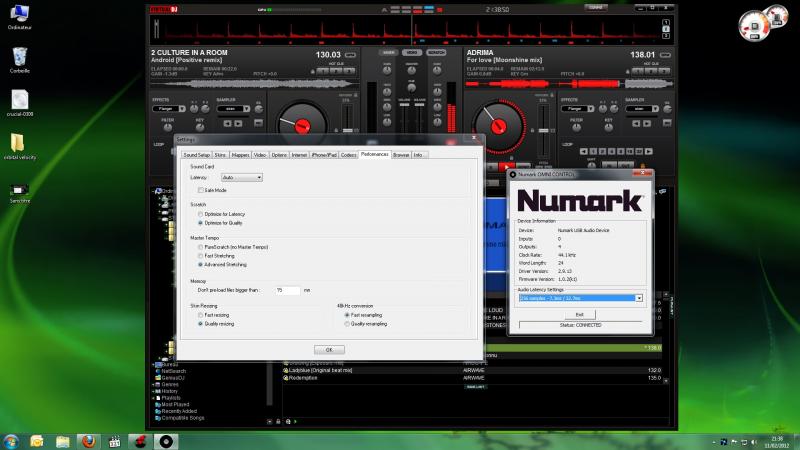Open the left deck Flanger effects dropdown
Image resolution: width=800 pixels, height=450 pixels.
pyautogui.click(x=170, y=109)
